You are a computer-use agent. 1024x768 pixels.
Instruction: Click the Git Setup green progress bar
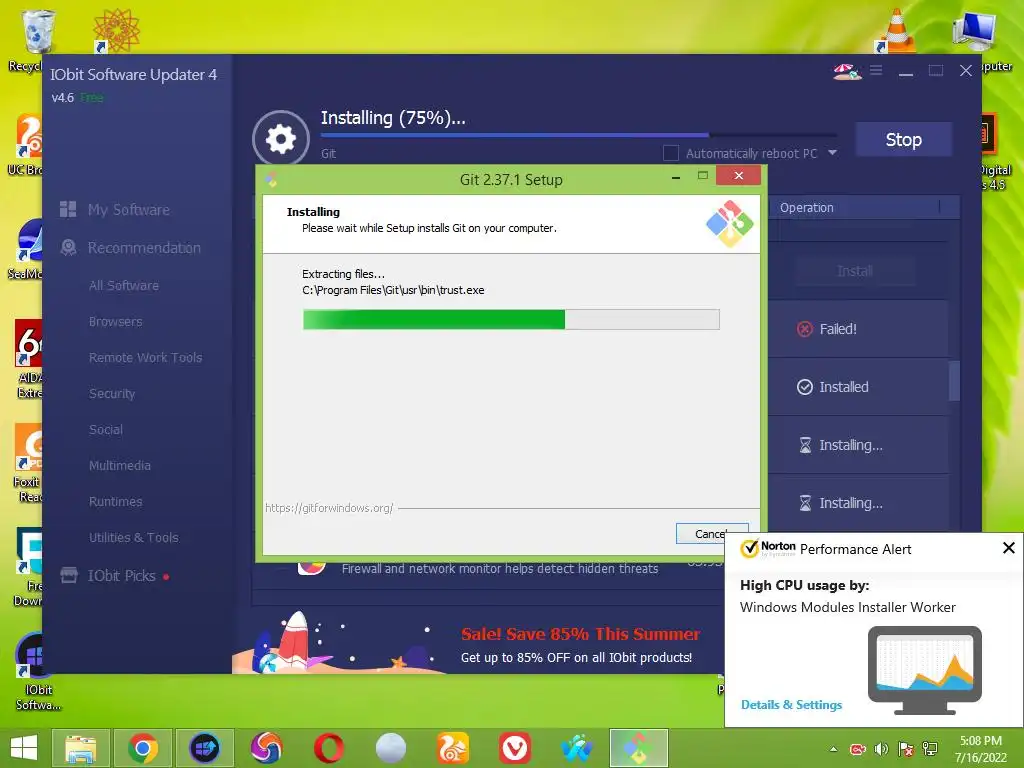pos(511,319)
